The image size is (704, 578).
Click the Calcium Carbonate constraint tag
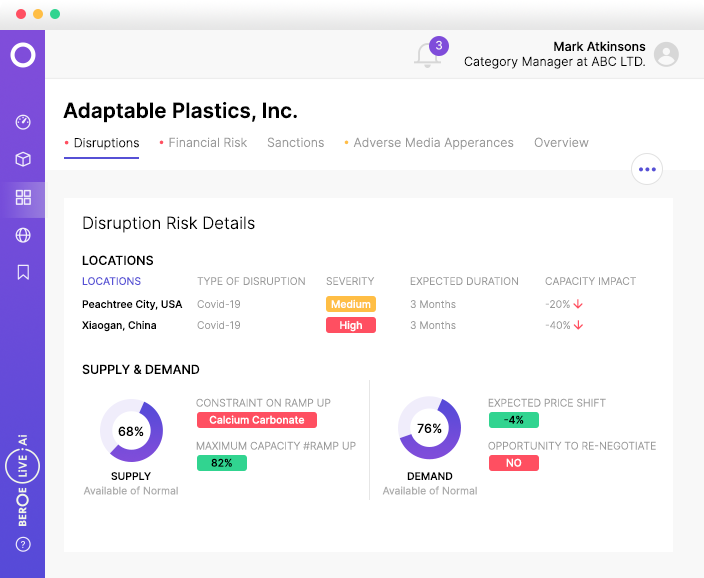click(x=256, y=420)
